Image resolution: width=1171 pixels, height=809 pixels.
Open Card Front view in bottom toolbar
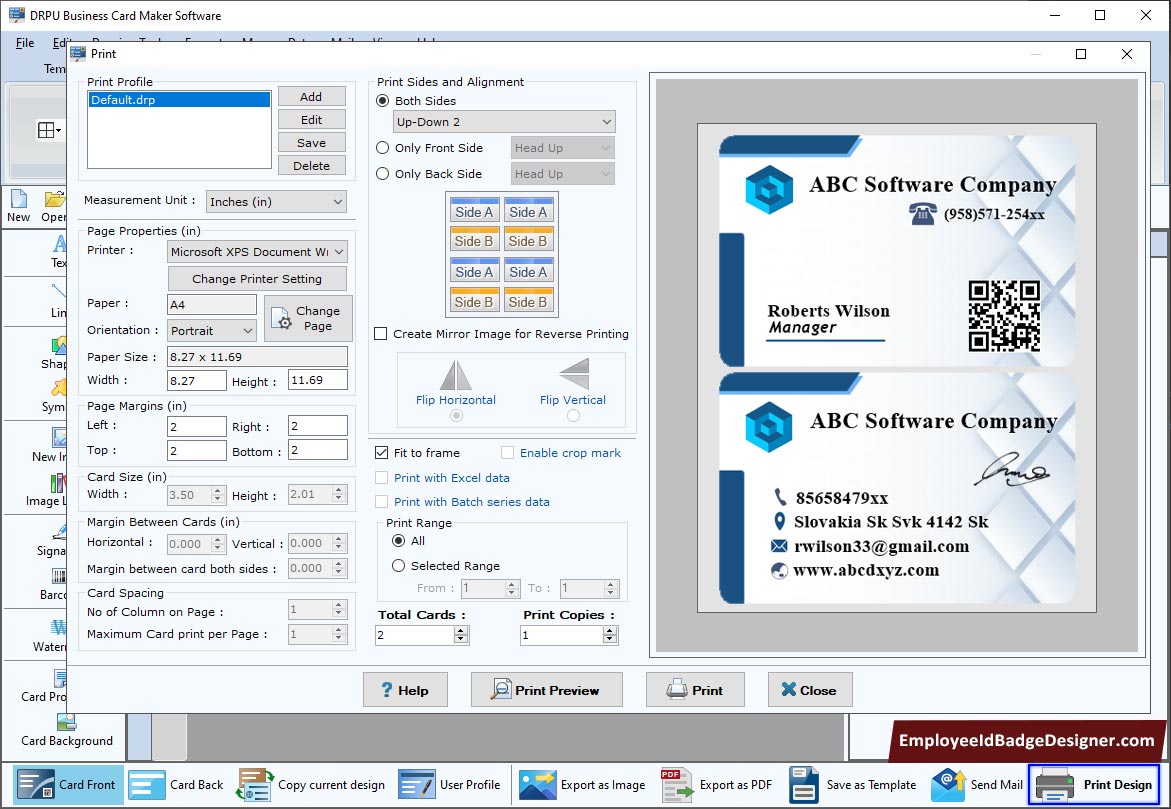[x=68, y=784]
